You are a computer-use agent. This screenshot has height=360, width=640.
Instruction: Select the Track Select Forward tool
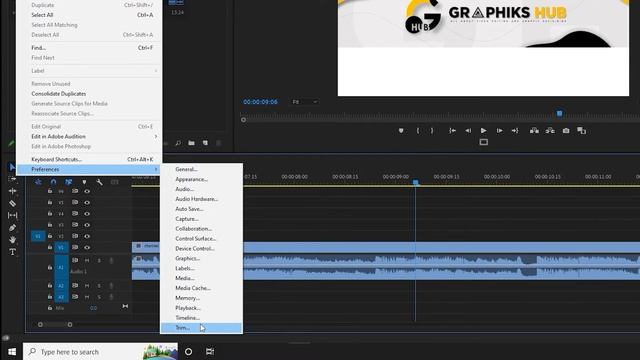point(12,179)
